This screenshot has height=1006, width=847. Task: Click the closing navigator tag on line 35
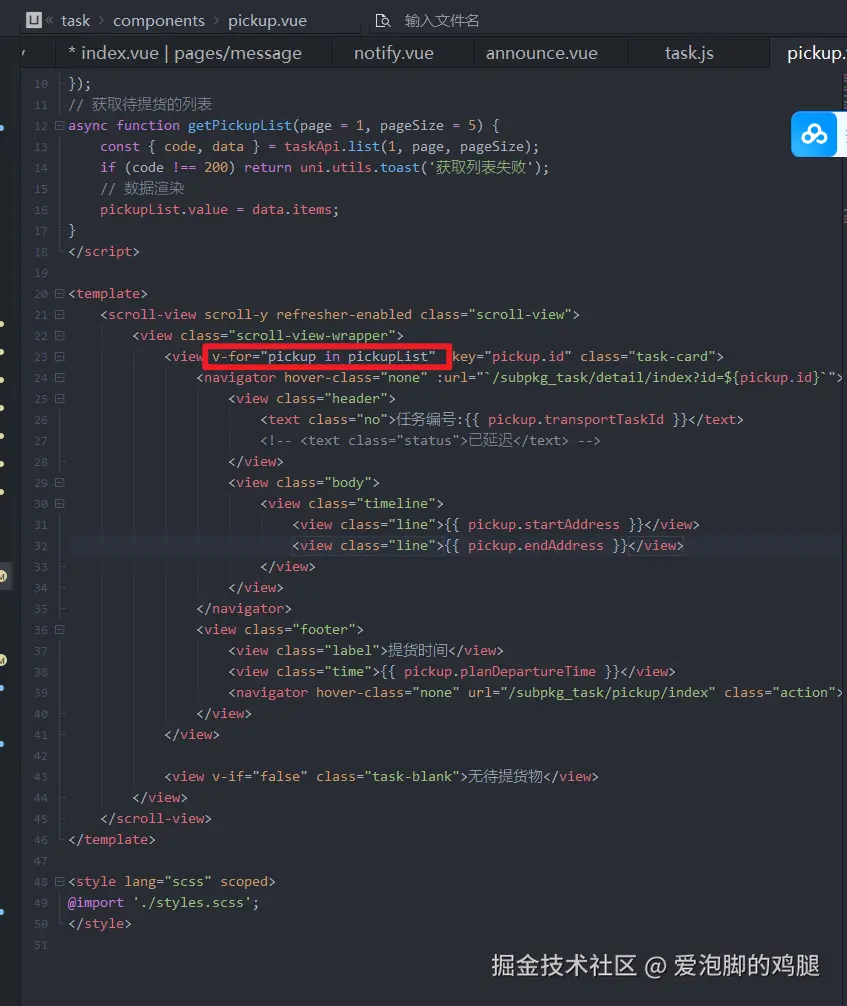[244, 608]
